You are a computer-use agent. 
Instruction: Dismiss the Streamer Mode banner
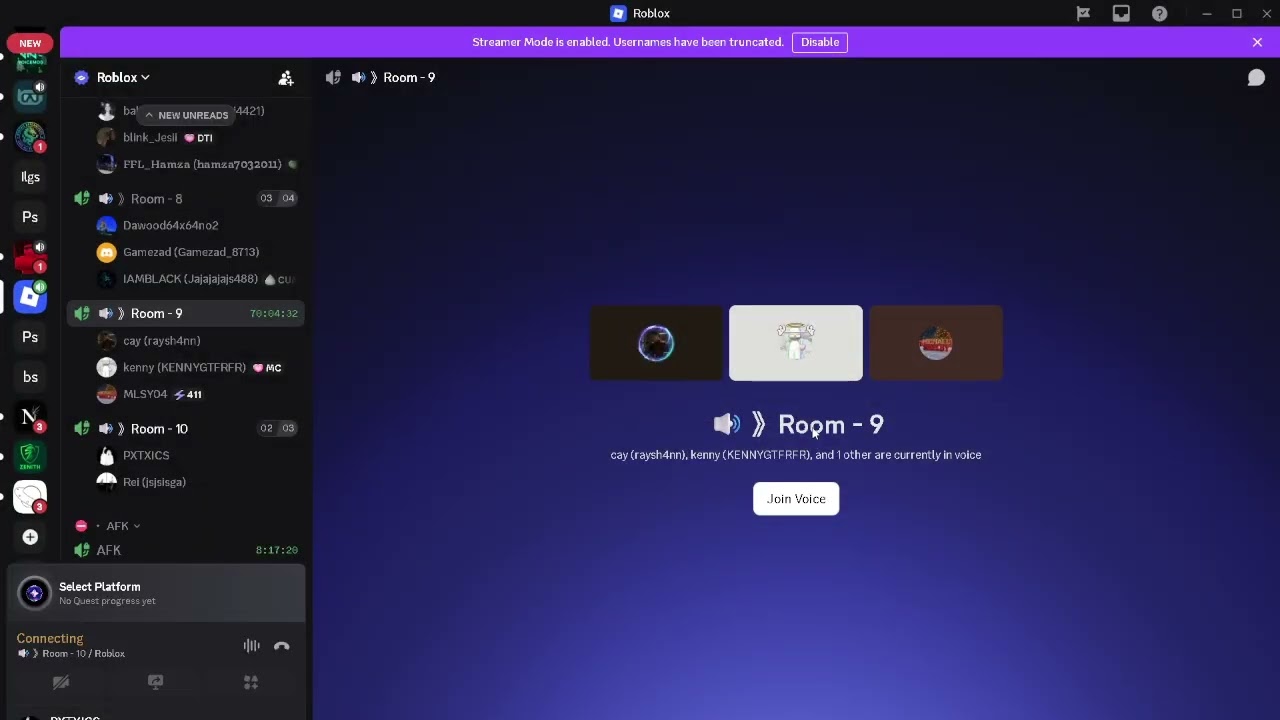point(1257,42)
